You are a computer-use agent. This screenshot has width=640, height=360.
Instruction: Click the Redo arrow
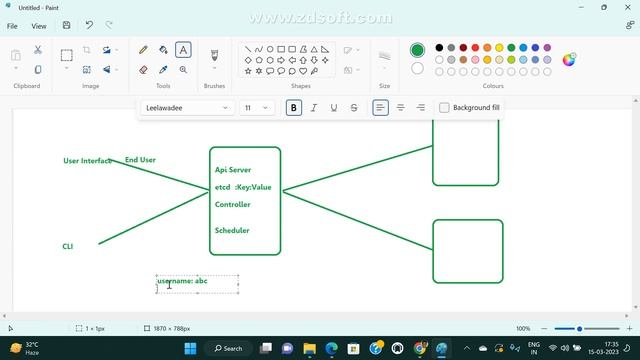[109, 25]
